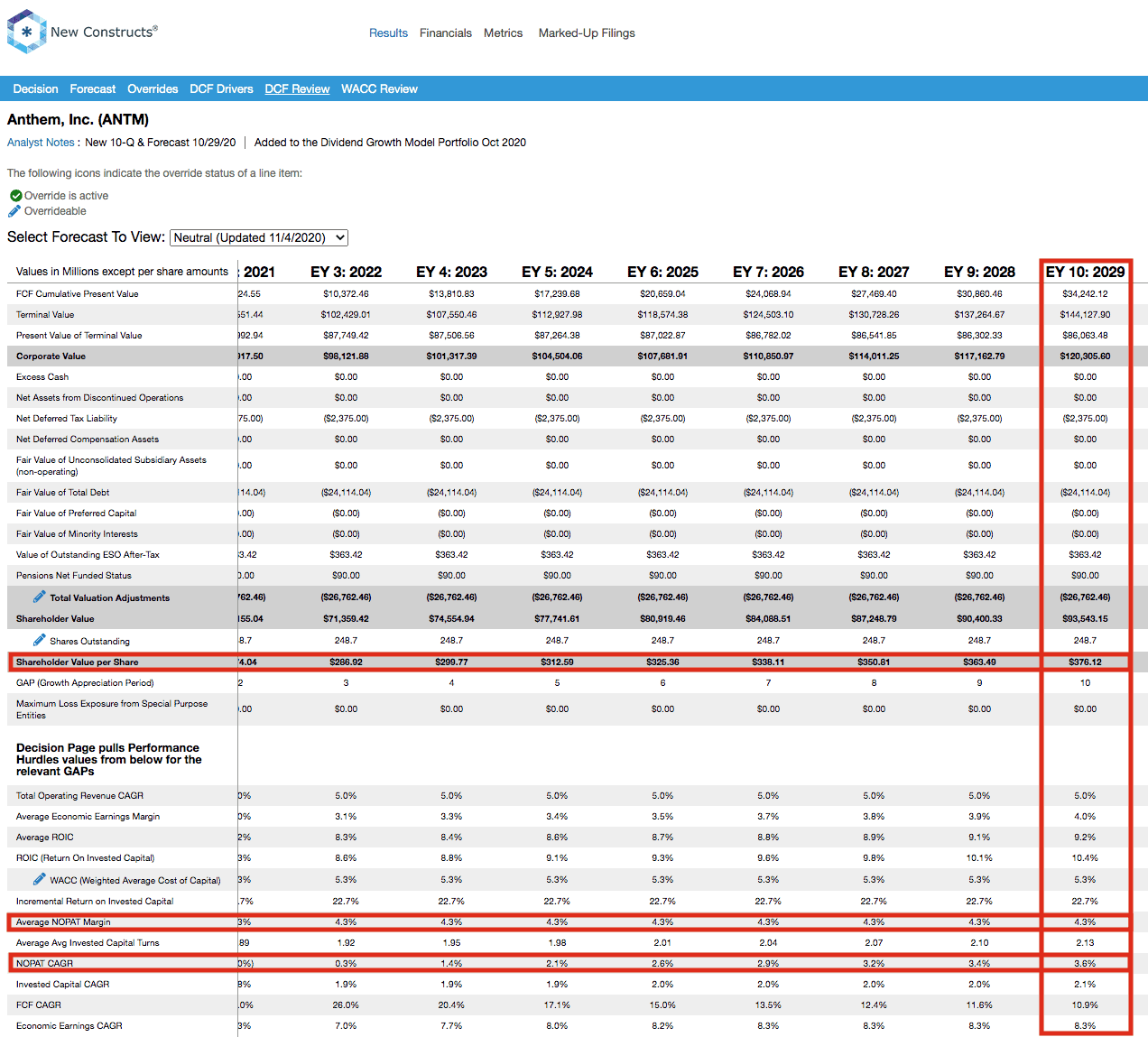This screenshot has height=1037, width=1148.
Task: Click the Net Deferred Tax Liability label
Action: pos(67,419)
